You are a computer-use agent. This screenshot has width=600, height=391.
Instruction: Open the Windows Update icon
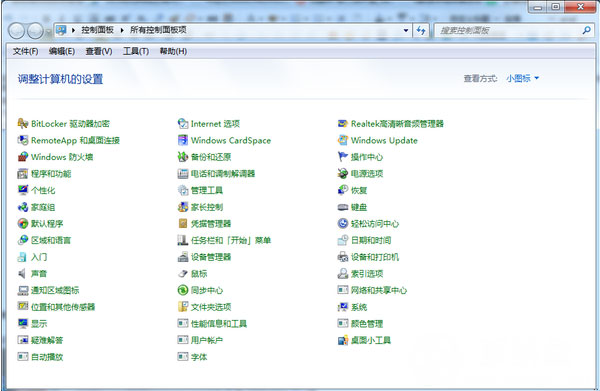pos(343,140)
